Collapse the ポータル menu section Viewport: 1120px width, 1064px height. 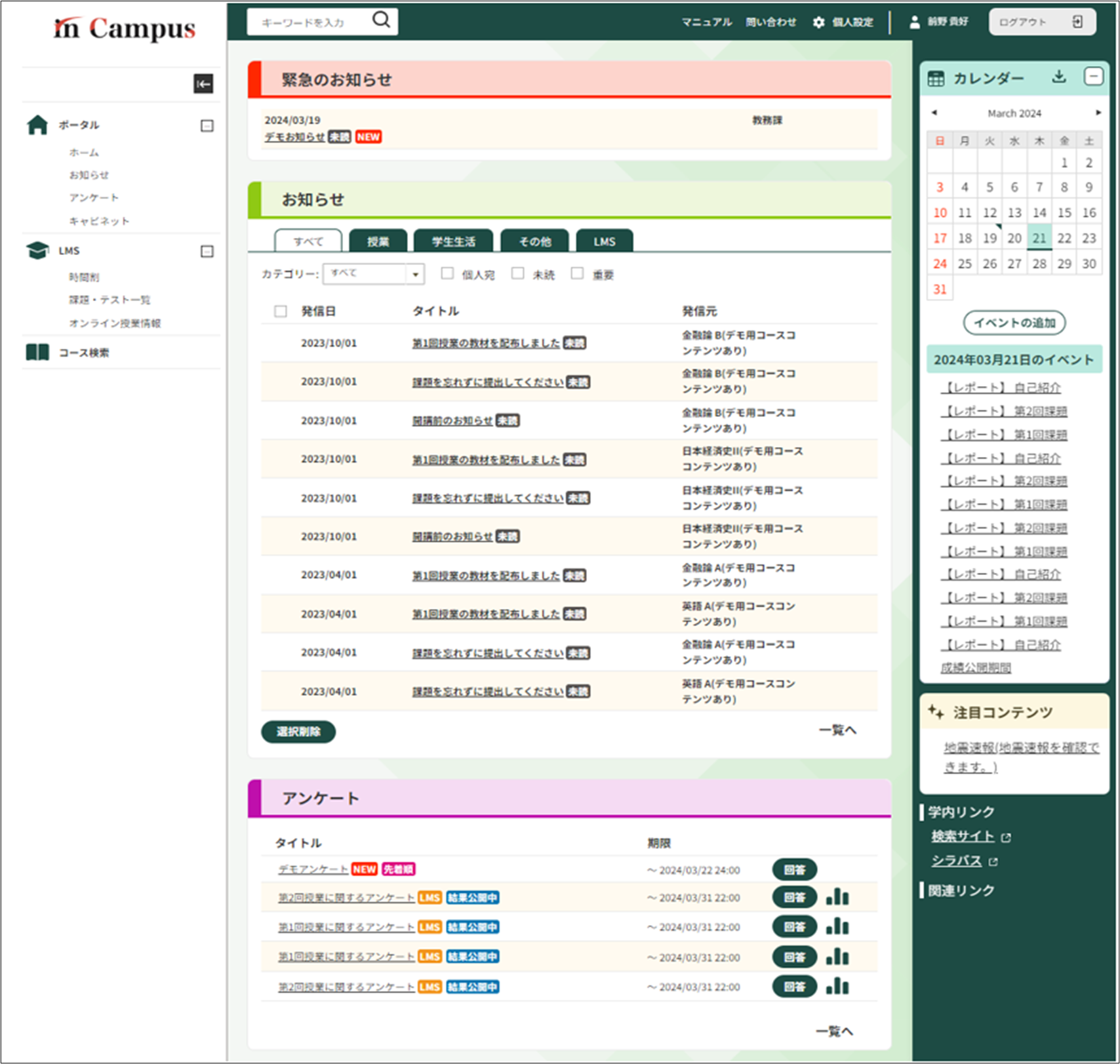pyautogui.click(x=207, y=125)
